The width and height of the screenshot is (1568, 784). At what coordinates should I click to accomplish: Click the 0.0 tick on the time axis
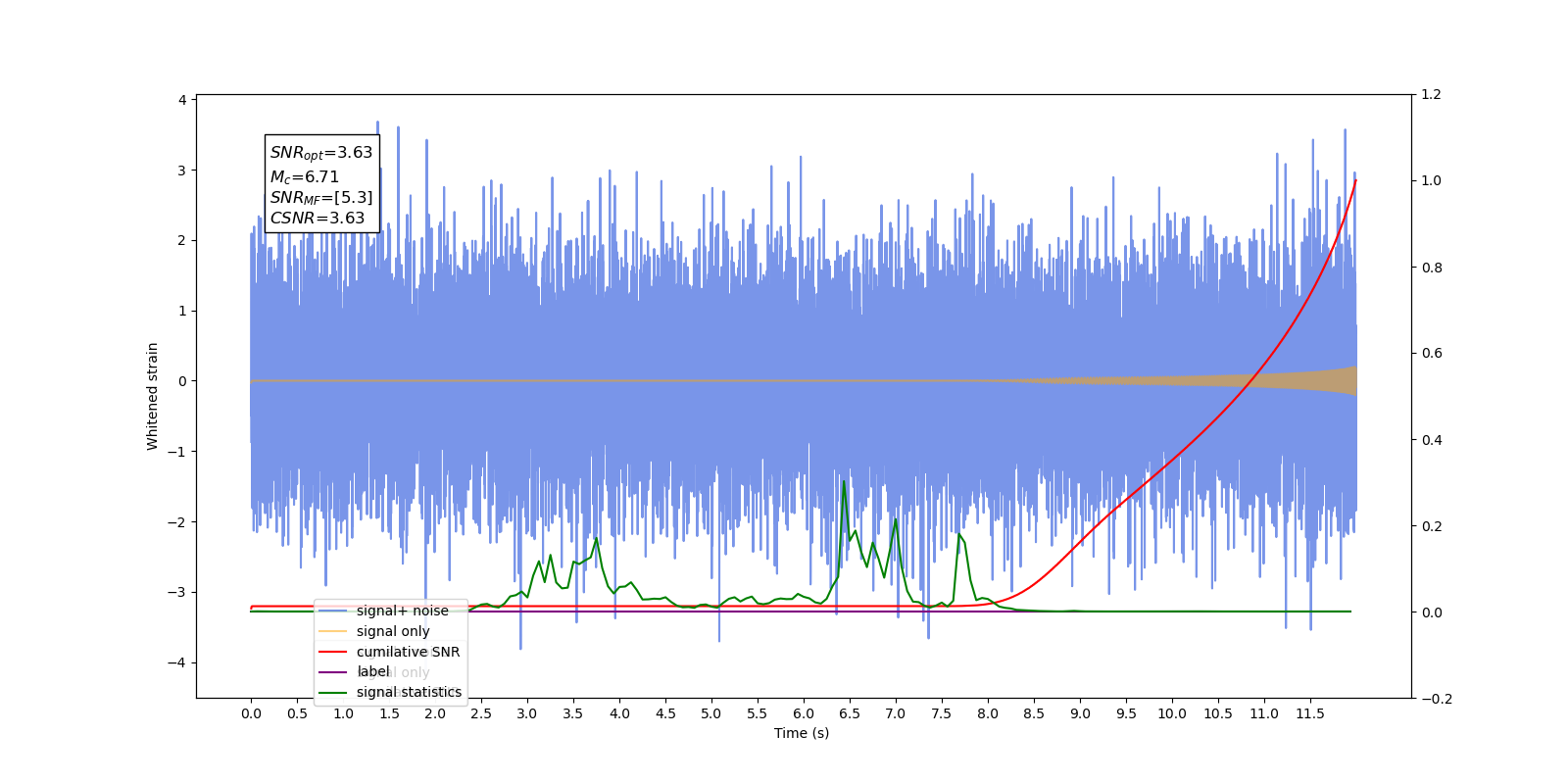pos(251,713)
